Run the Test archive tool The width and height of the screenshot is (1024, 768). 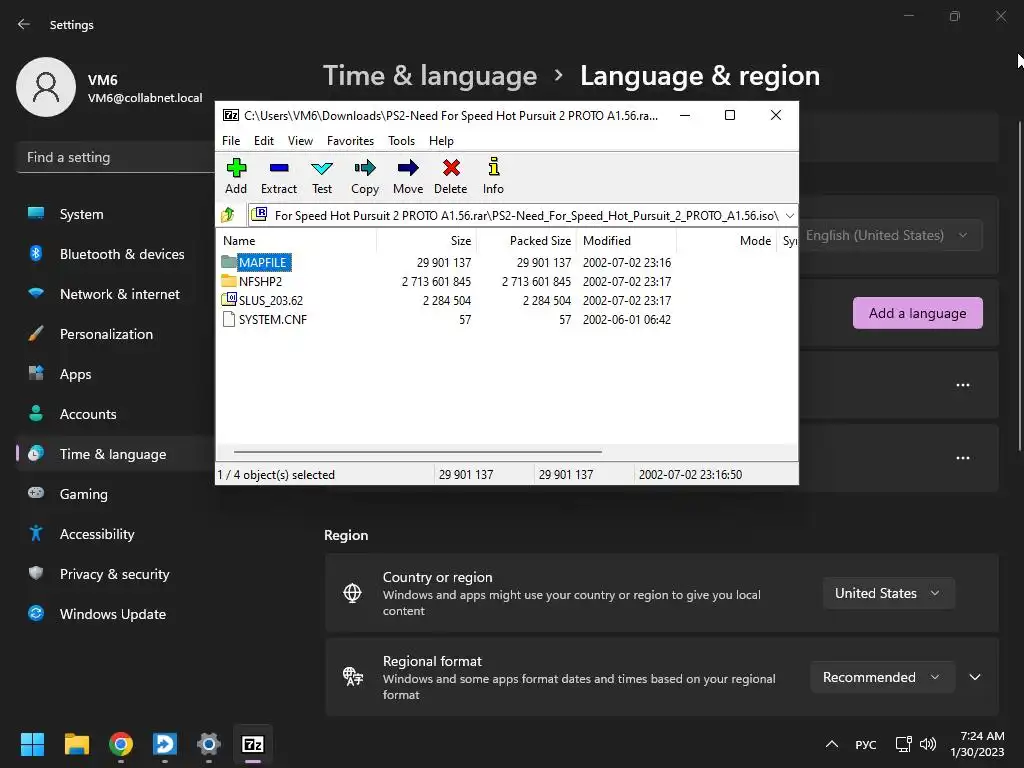(322, 176)
